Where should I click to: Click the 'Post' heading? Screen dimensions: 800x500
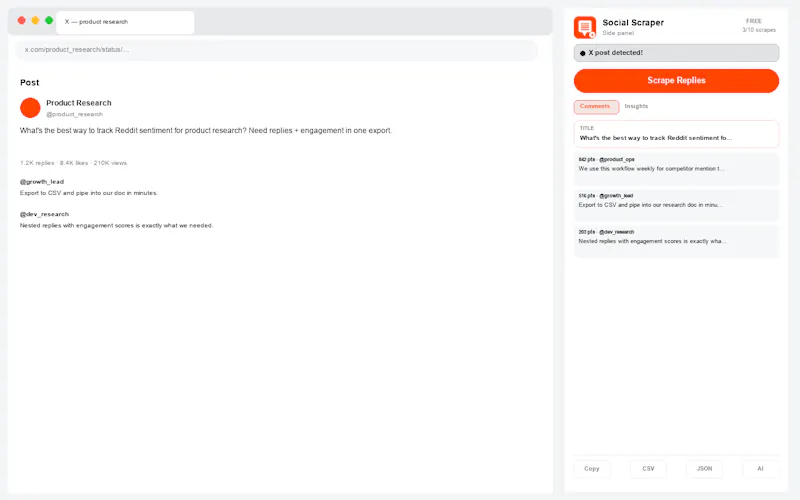pyautogui.click(x=30, y=83)
